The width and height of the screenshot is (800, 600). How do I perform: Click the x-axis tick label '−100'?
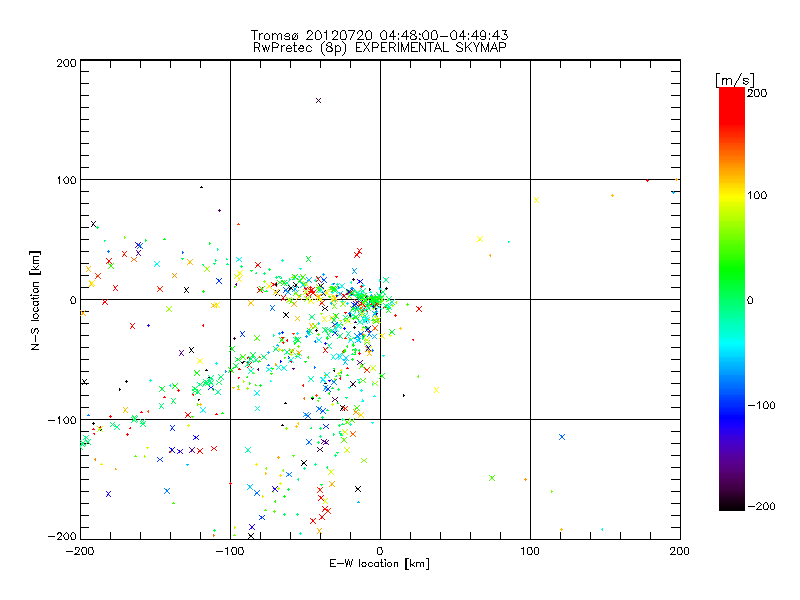point(230,551)
